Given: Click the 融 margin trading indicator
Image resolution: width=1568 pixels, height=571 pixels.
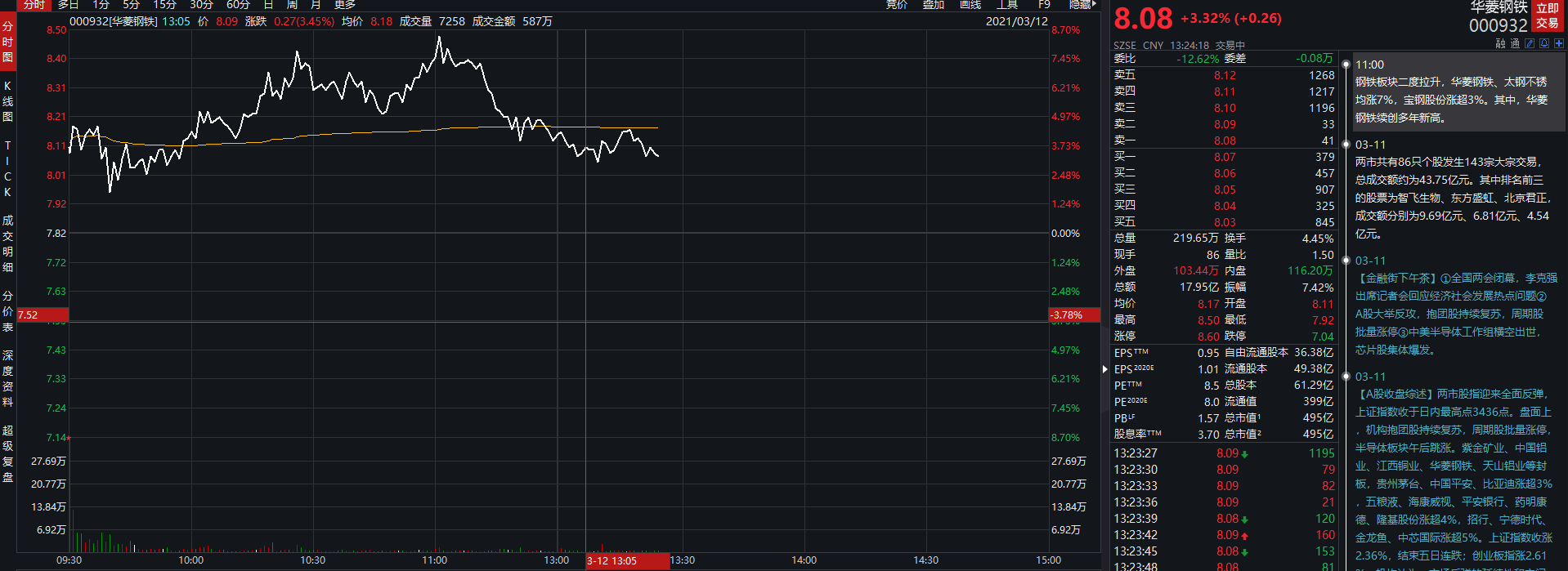Looking at the screenshot, I should [1500, 44].
